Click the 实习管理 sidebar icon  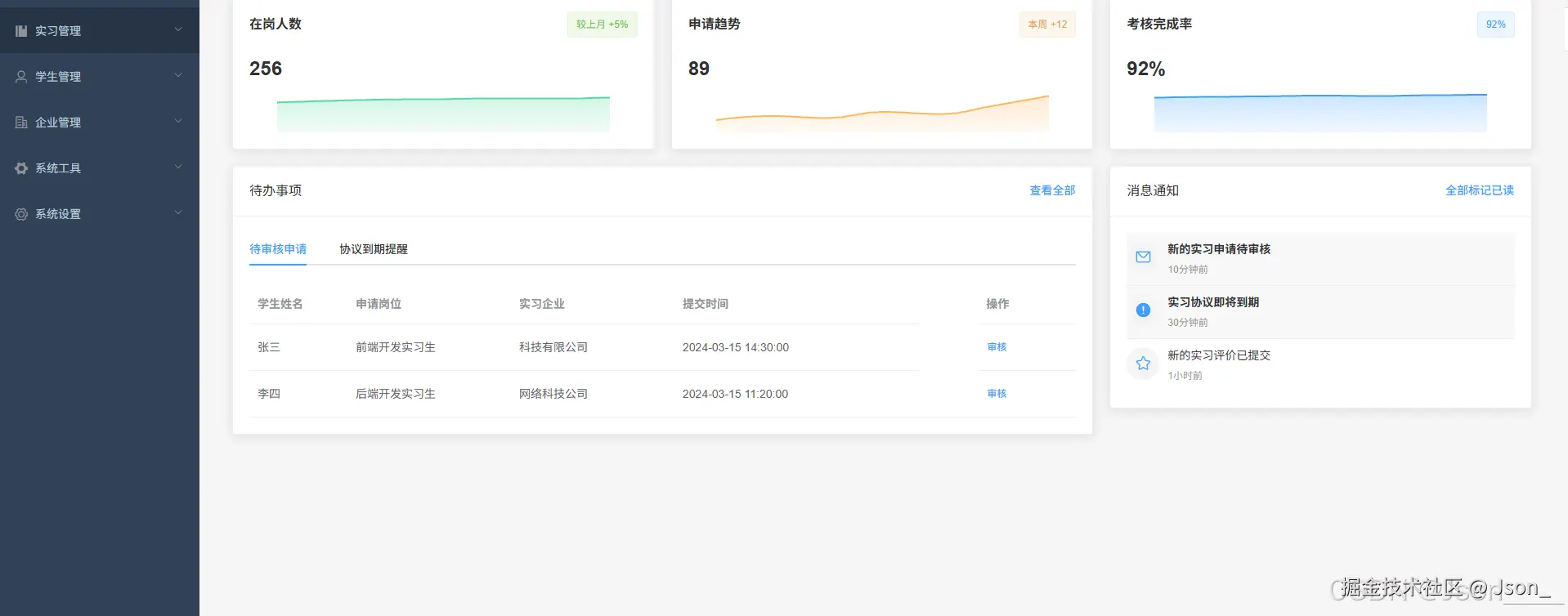21,31
